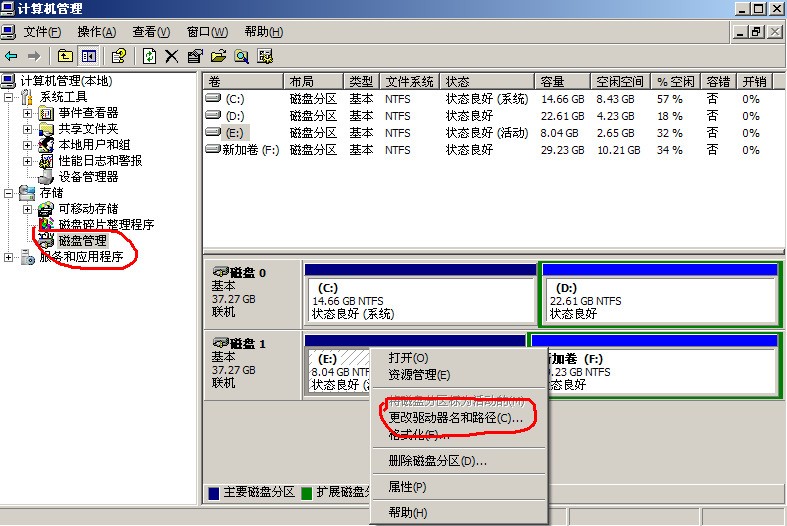This screenshot has height=526, width=787.
Task: Open the Help question-mark toolbar icon
Action: pyautogui.click(x=119, y=56)
